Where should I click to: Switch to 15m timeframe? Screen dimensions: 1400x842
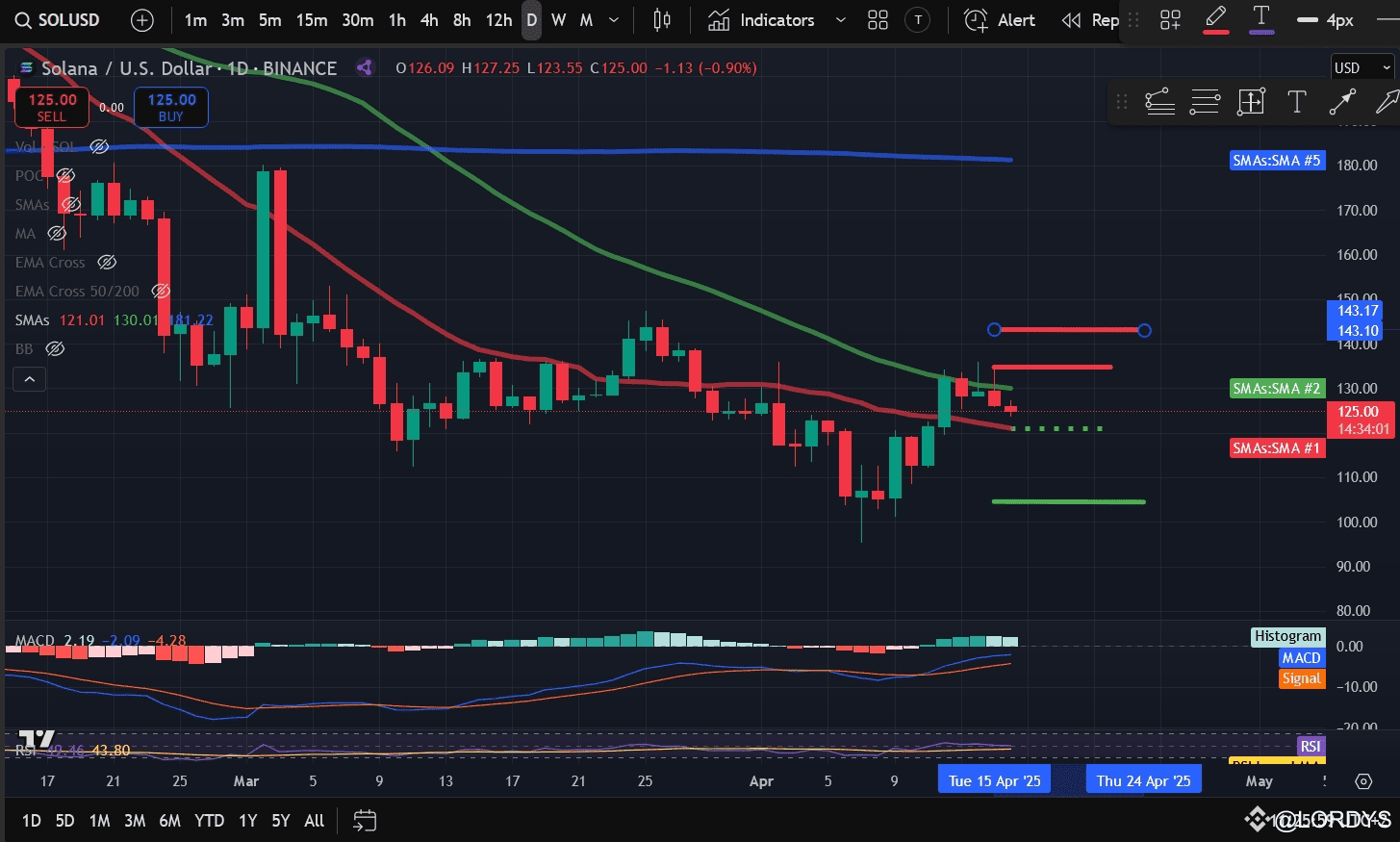[311, 20]
